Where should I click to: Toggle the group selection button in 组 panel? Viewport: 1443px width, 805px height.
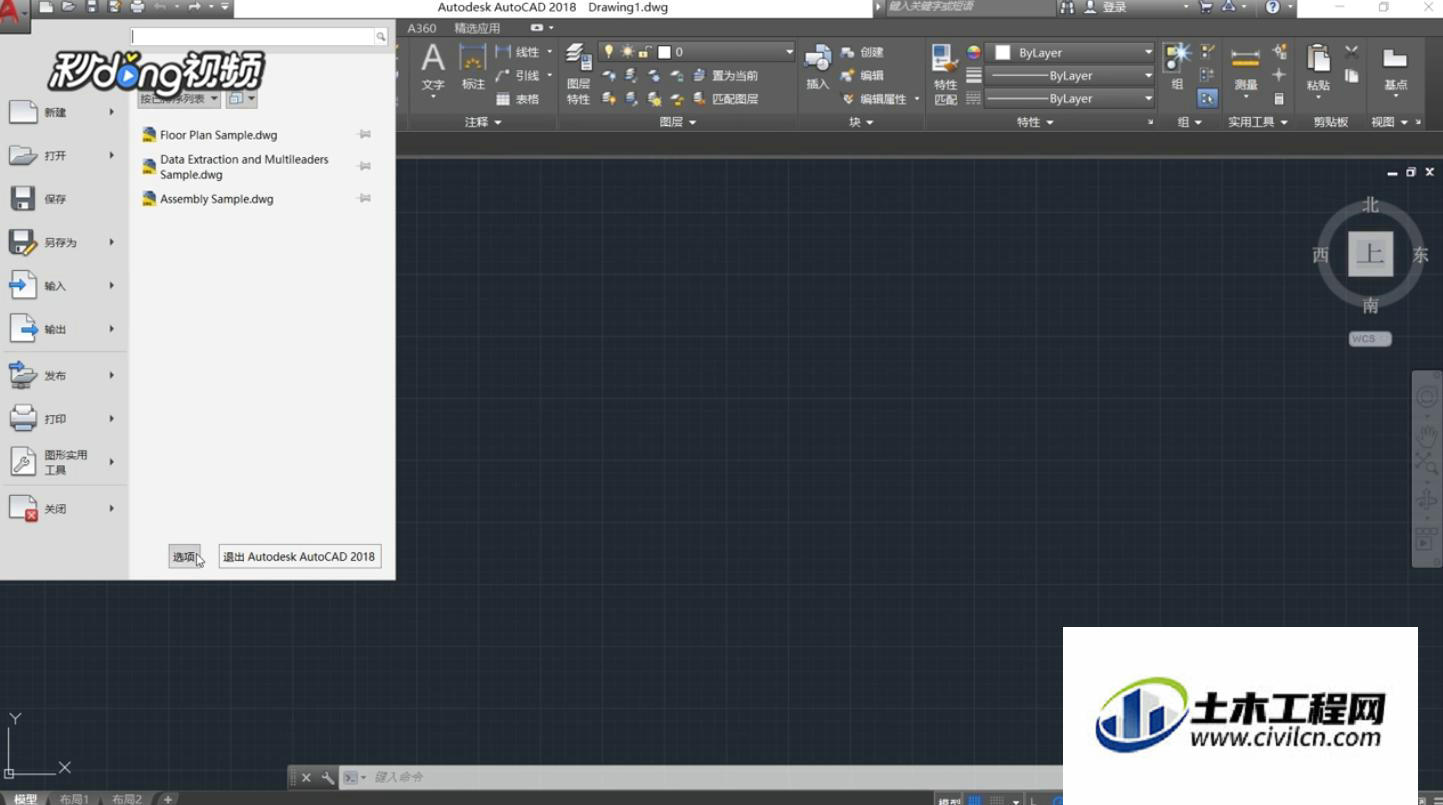[x=1208, y=98]
